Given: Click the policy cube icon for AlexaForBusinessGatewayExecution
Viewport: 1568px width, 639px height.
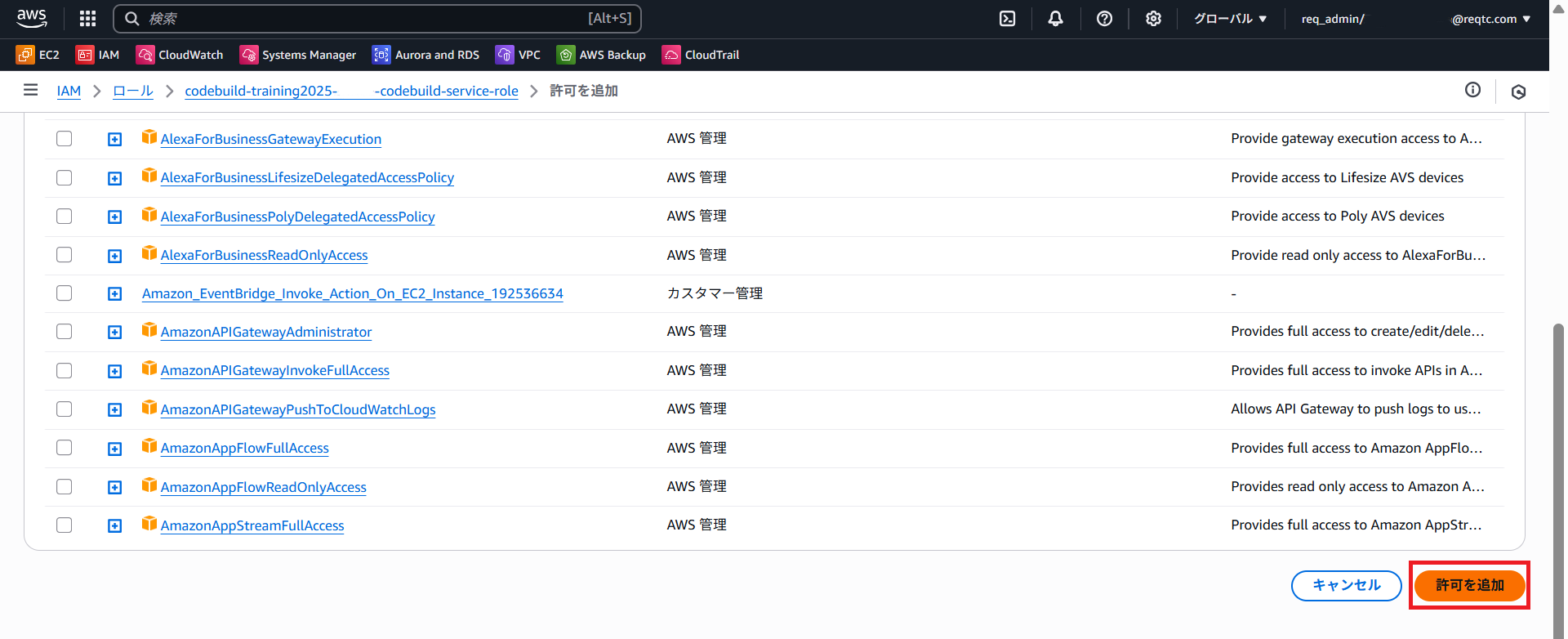Looking at the screenshot, I should tap(149, 136).
